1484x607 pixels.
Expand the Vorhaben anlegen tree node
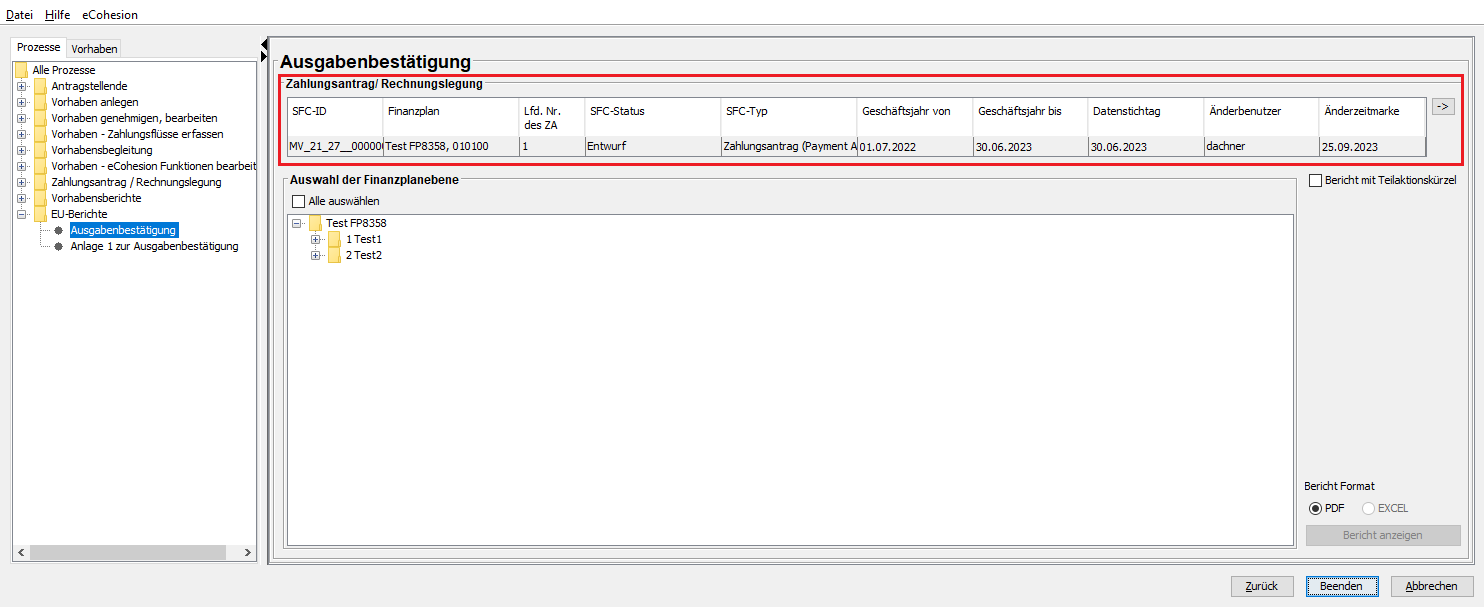click(21, 102)
